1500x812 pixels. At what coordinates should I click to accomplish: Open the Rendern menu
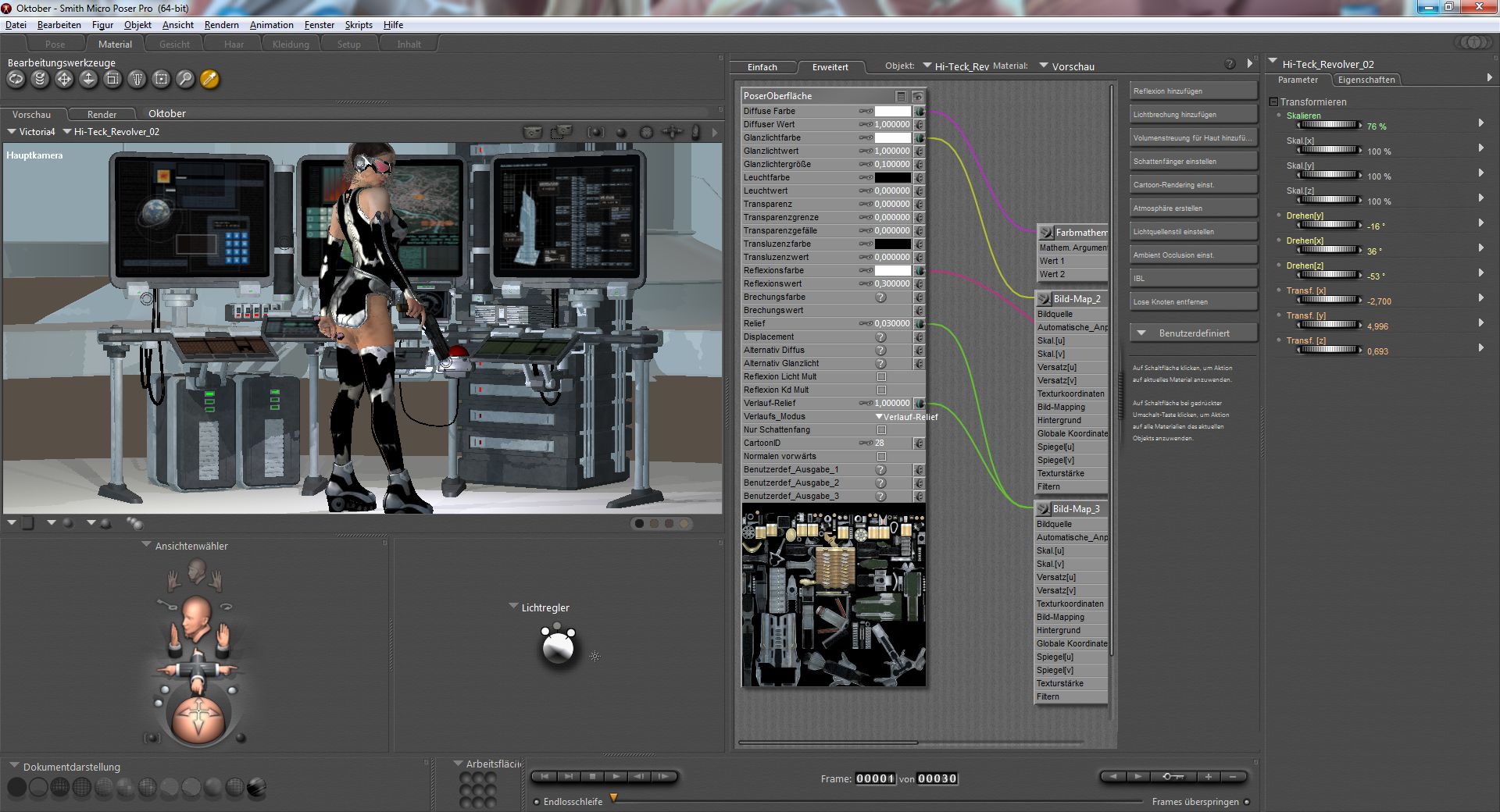pyautogui.click(x=221, y=25)
